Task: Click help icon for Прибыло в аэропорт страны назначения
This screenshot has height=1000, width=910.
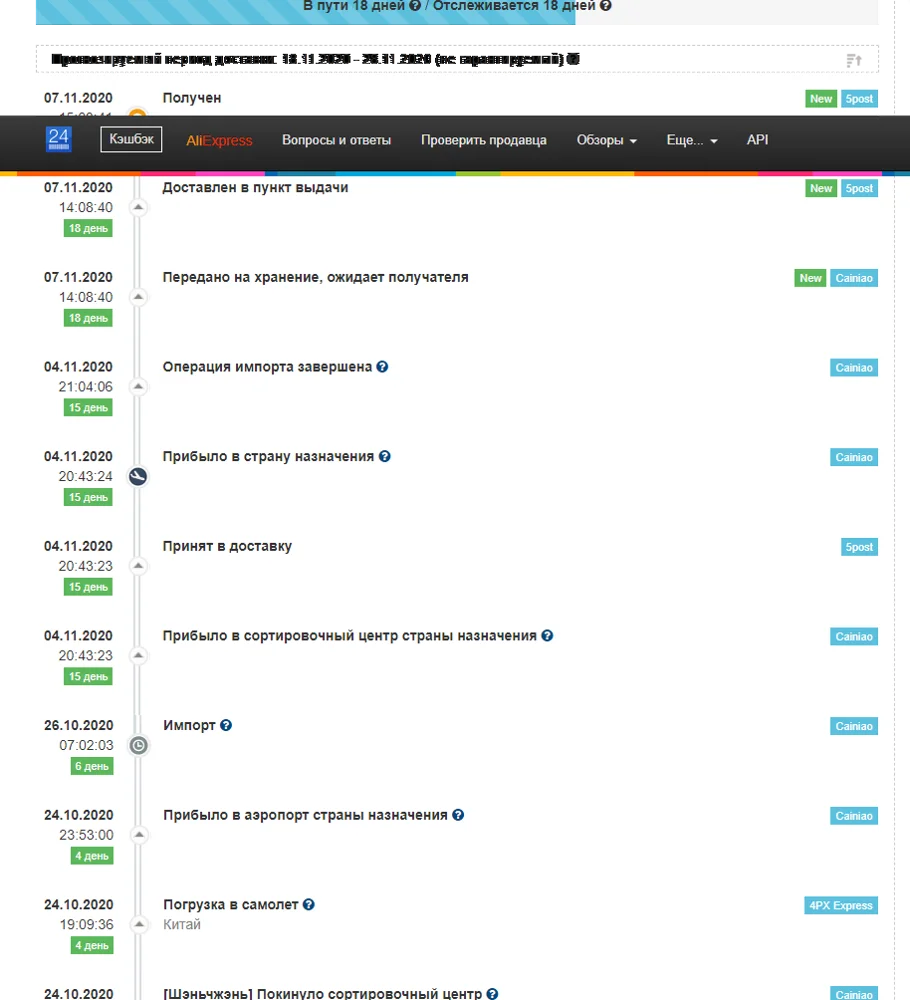Action: [458, 815]
